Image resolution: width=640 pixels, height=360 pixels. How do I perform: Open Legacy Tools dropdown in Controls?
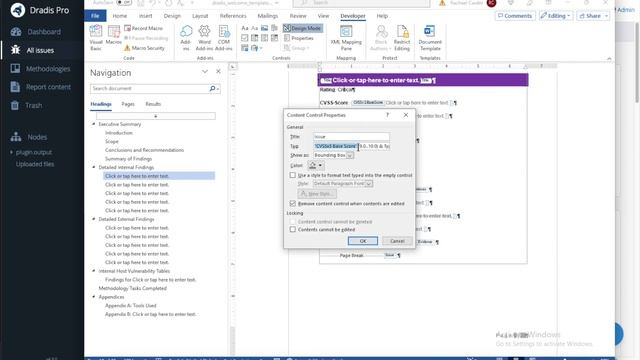point(256,48)
